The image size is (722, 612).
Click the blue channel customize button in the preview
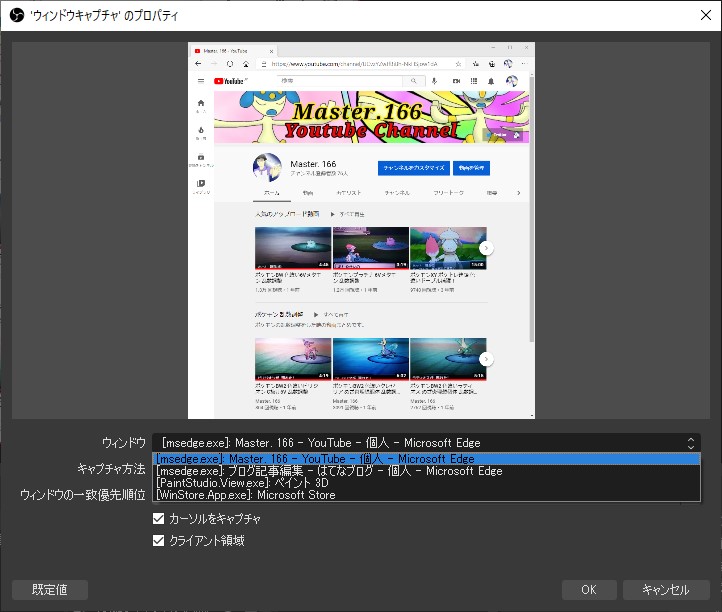[413, 168]
